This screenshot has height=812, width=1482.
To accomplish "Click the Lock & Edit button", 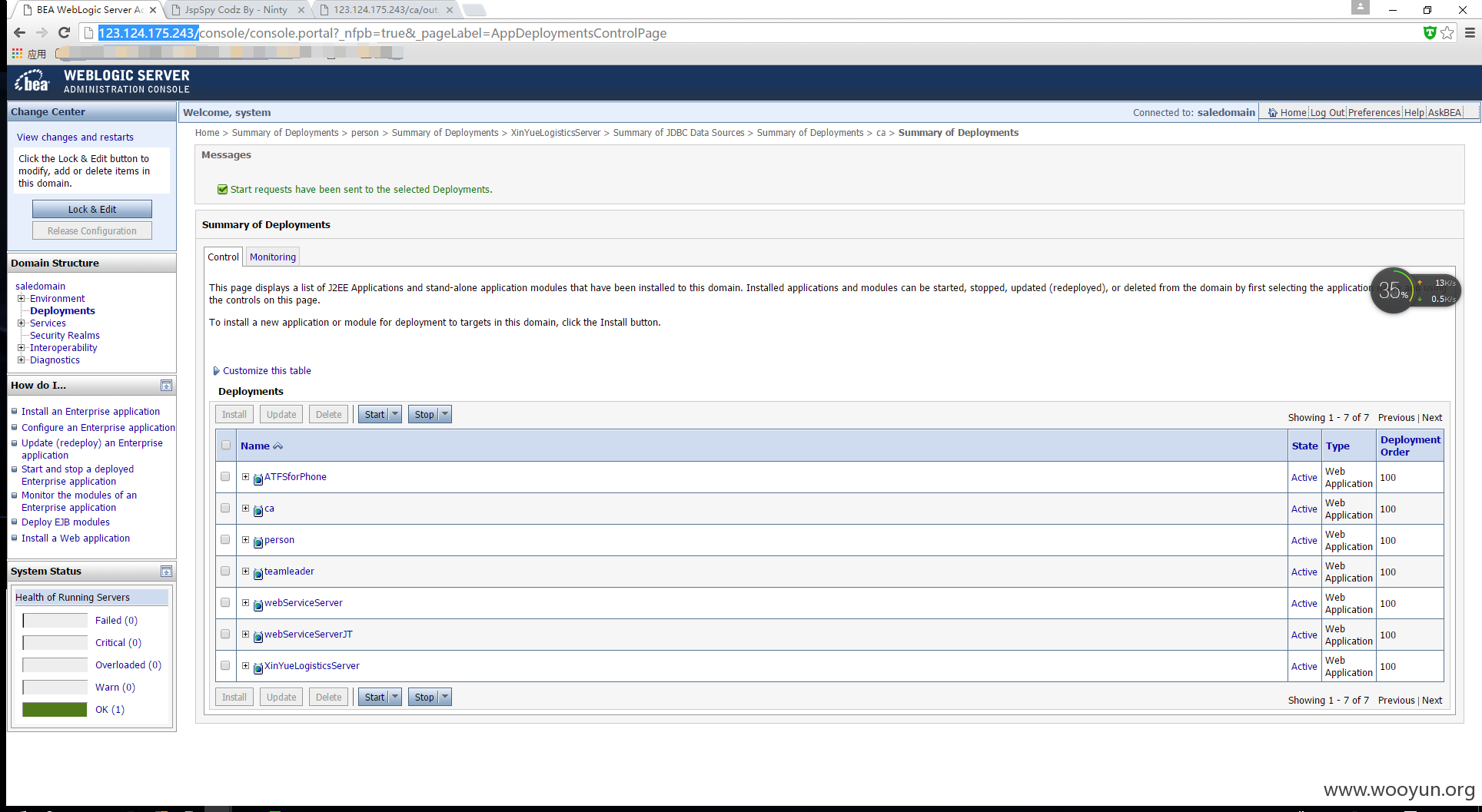I will pyautogui.click(x=92, y=209).
